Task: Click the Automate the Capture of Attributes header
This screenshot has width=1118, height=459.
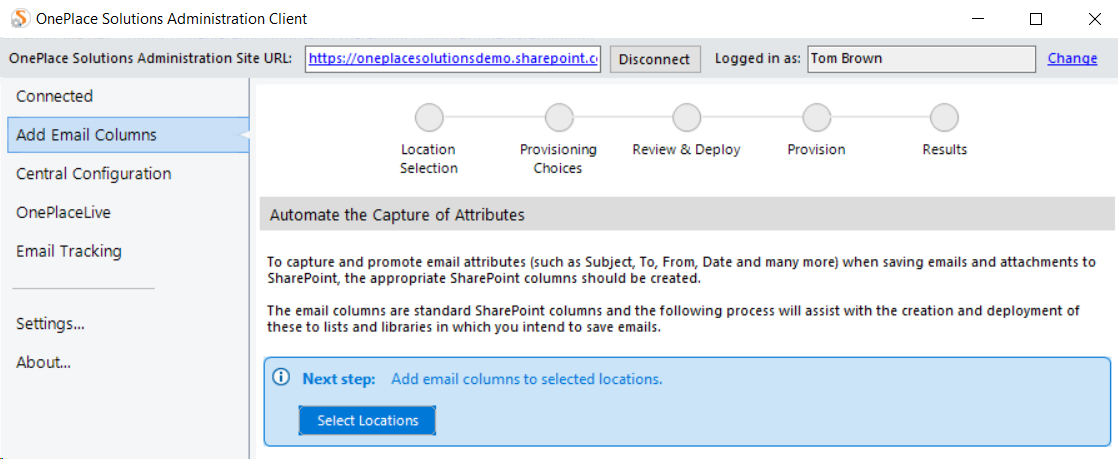Action: pyautogui.click(x=686, y=215)
